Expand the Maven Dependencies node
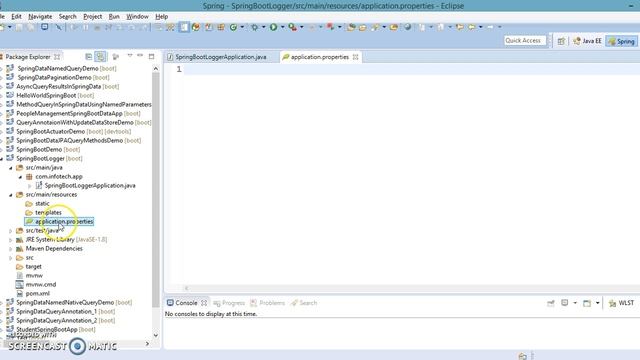640x360 pixels. click(11, 249)
